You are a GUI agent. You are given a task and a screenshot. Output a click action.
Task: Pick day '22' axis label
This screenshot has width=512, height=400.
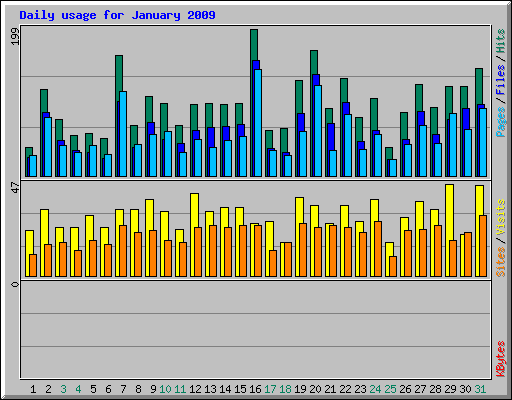click(345, 389)
